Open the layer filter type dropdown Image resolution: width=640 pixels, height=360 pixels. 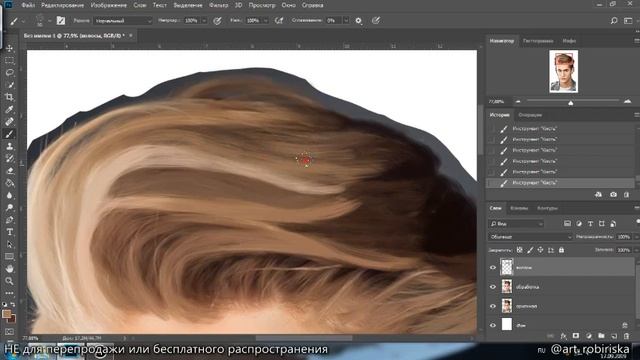[516, 224]
